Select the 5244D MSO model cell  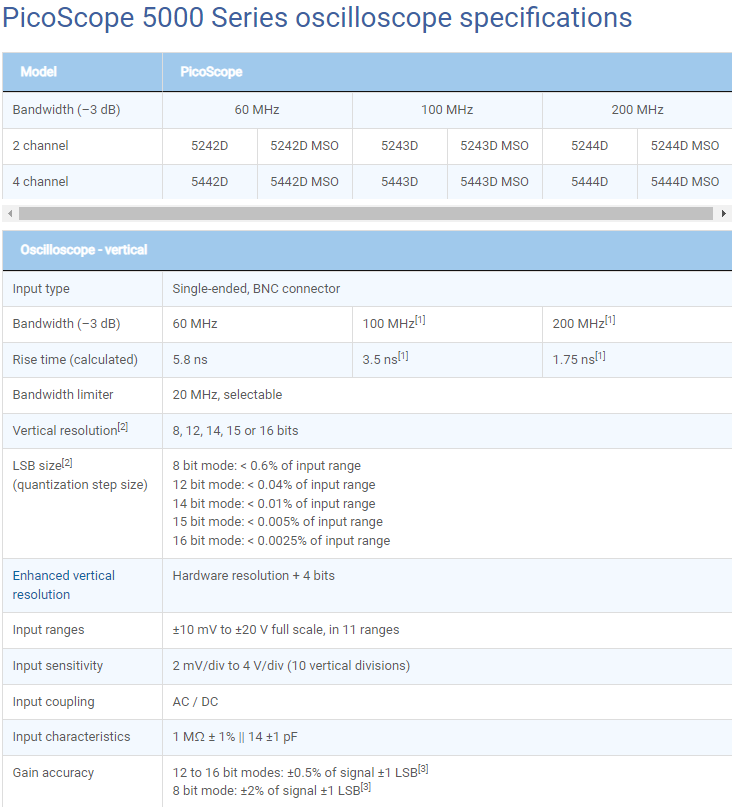pyautogui.click(x=685, y=146)
